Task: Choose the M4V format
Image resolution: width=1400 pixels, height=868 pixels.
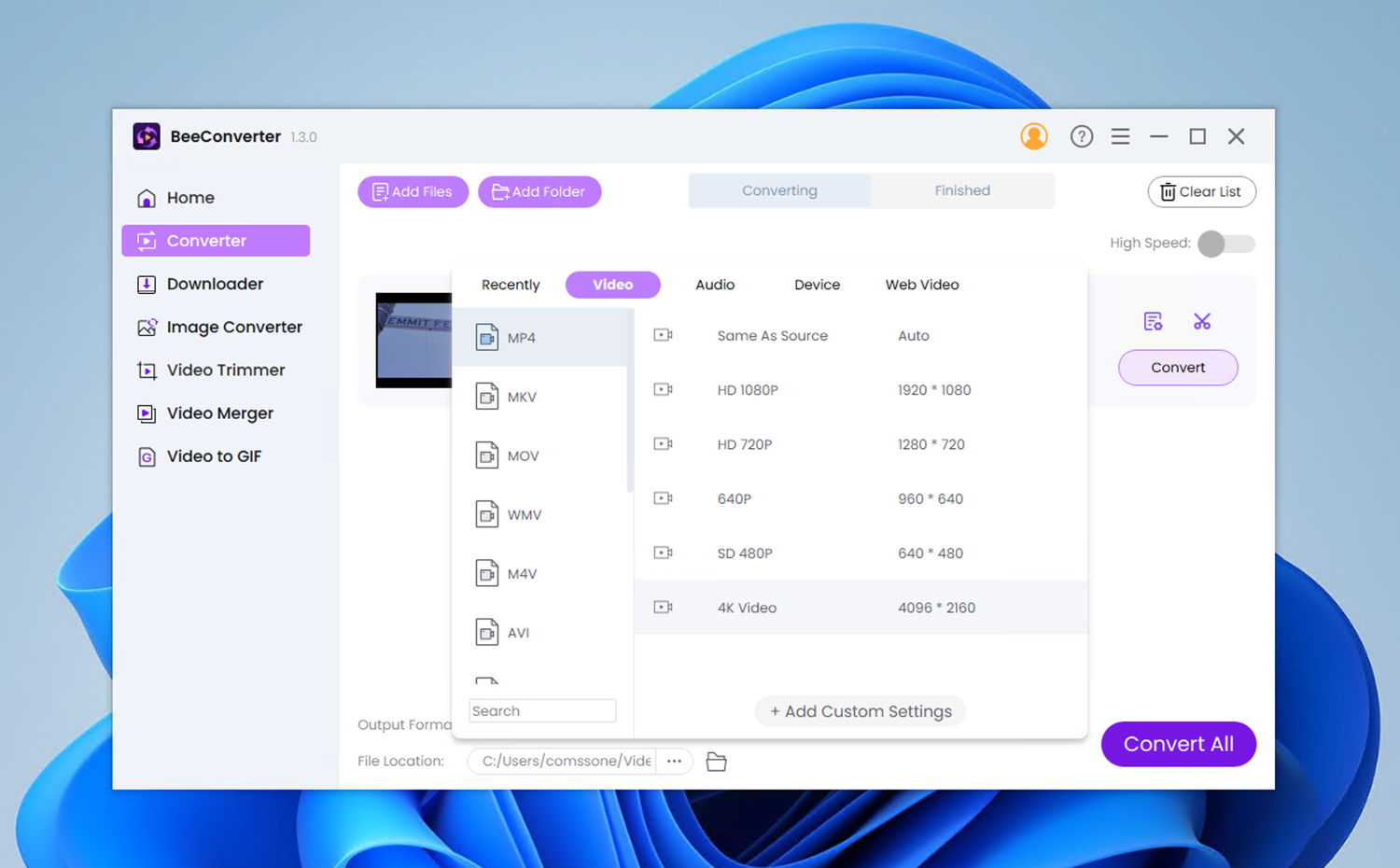Action: (539, 573)
